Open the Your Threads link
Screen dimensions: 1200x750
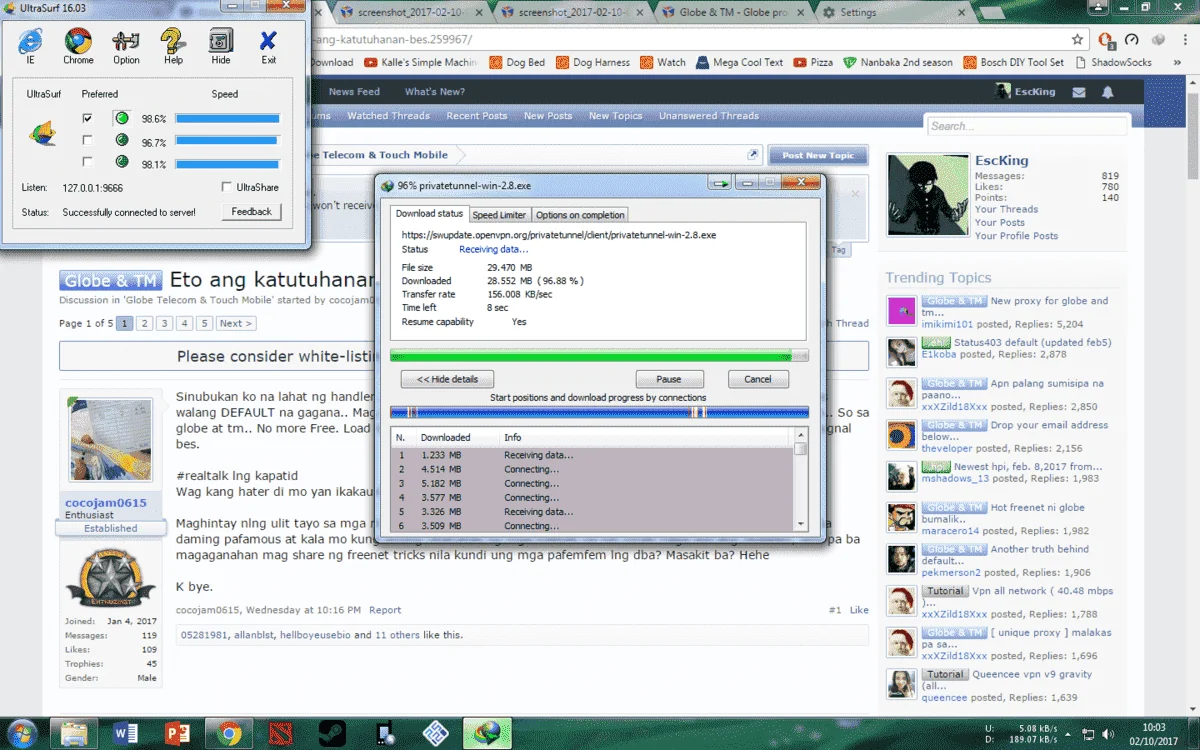tap(1006, 210)
